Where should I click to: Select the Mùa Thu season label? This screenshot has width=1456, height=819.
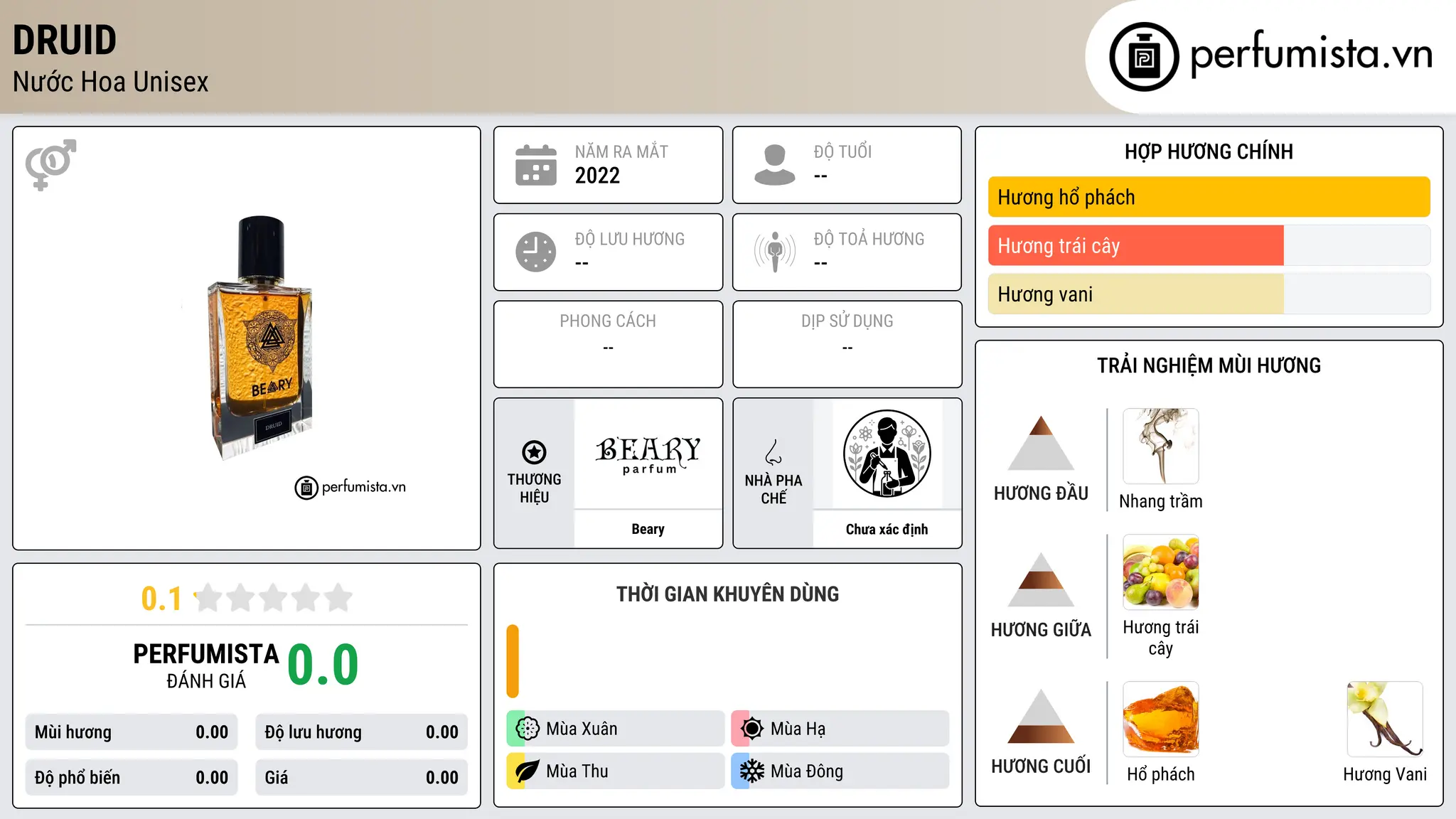[x=577, y=771]
